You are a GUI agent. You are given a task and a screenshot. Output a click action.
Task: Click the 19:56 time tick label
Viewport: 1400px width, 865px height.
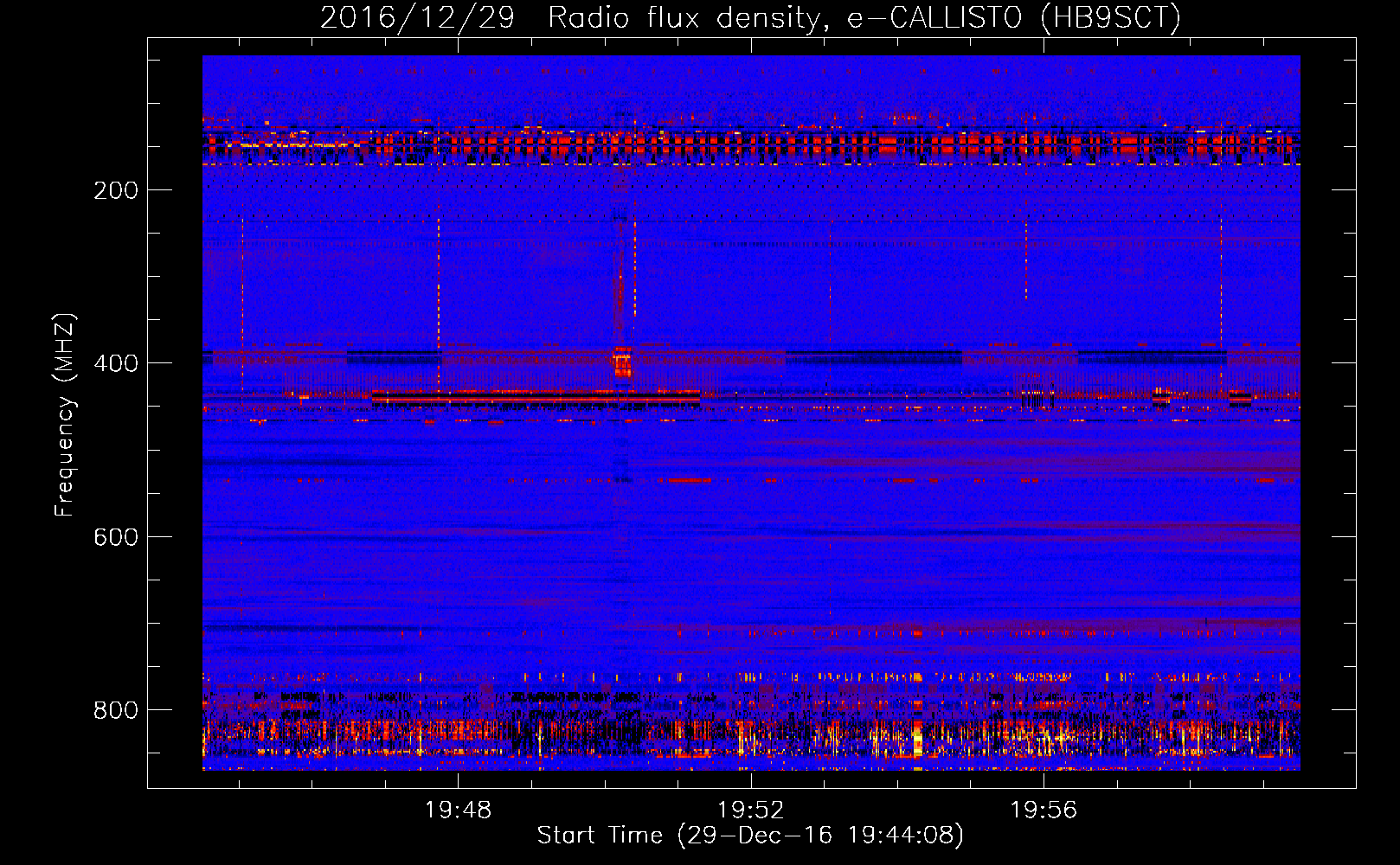1044,811
